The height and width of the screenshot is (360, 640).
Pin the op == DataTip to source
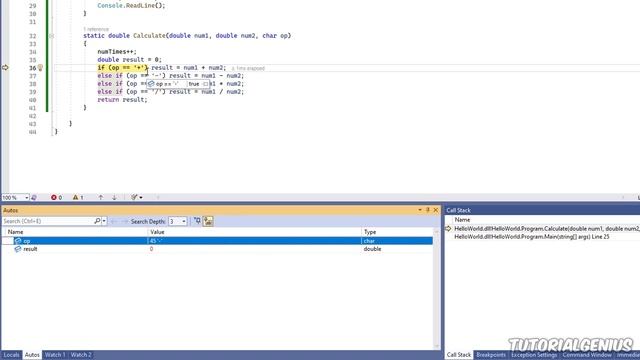[x=205, y=84]
